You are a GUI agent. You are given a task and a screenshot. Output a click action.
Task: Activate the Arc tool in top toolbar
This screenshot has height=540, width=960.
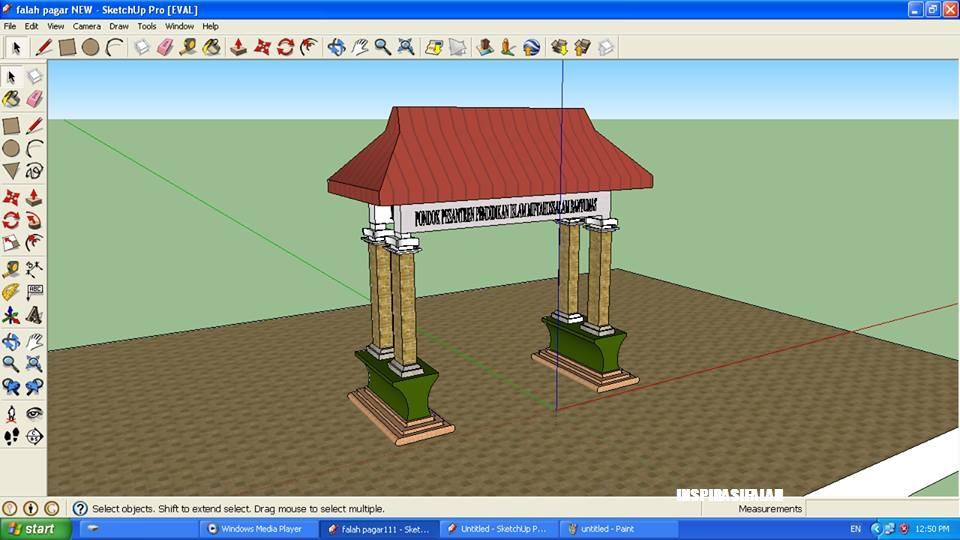[114, 47]
